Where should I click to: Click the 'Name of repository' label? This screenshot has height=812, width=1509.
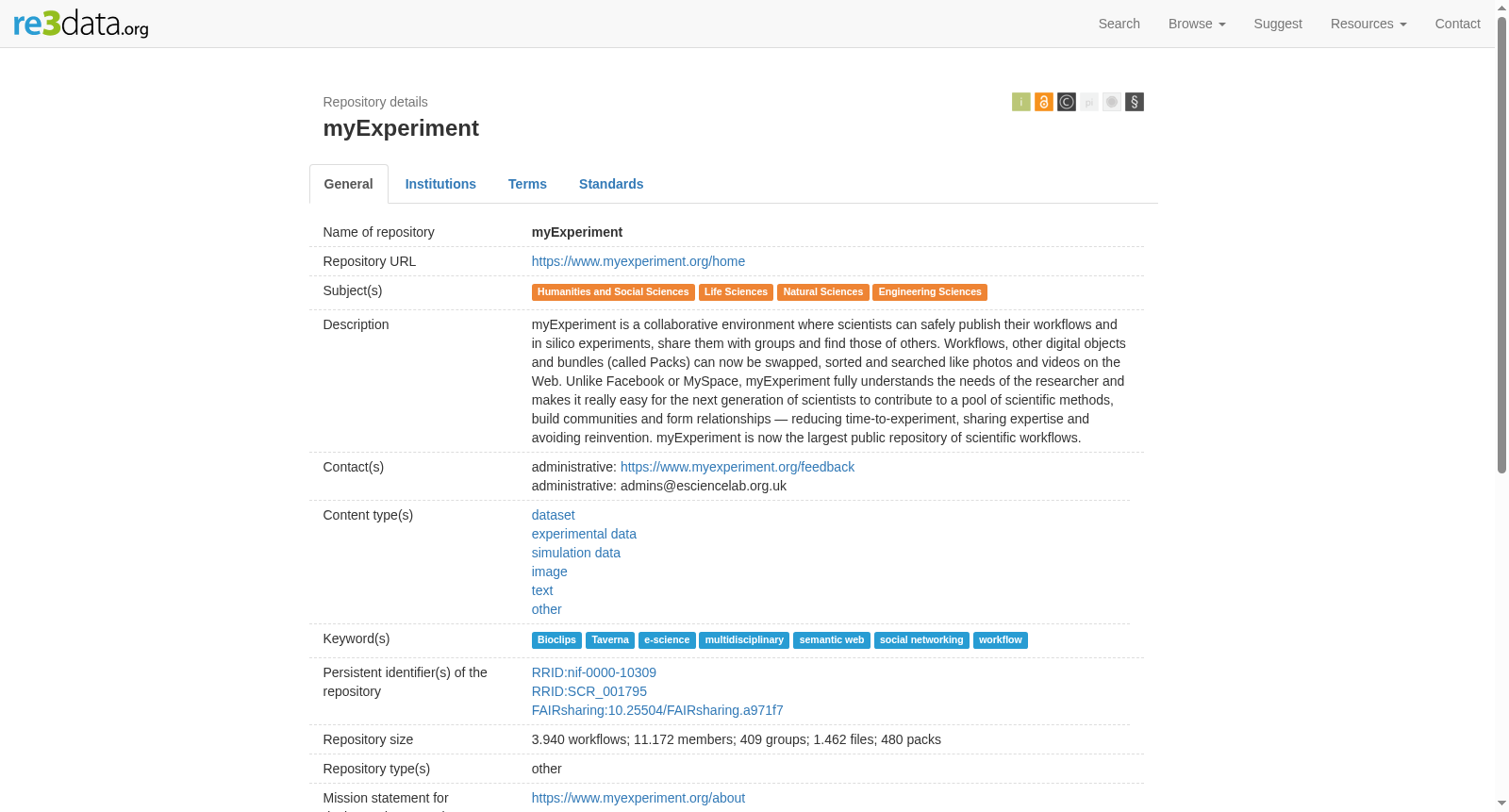(379, 232)
